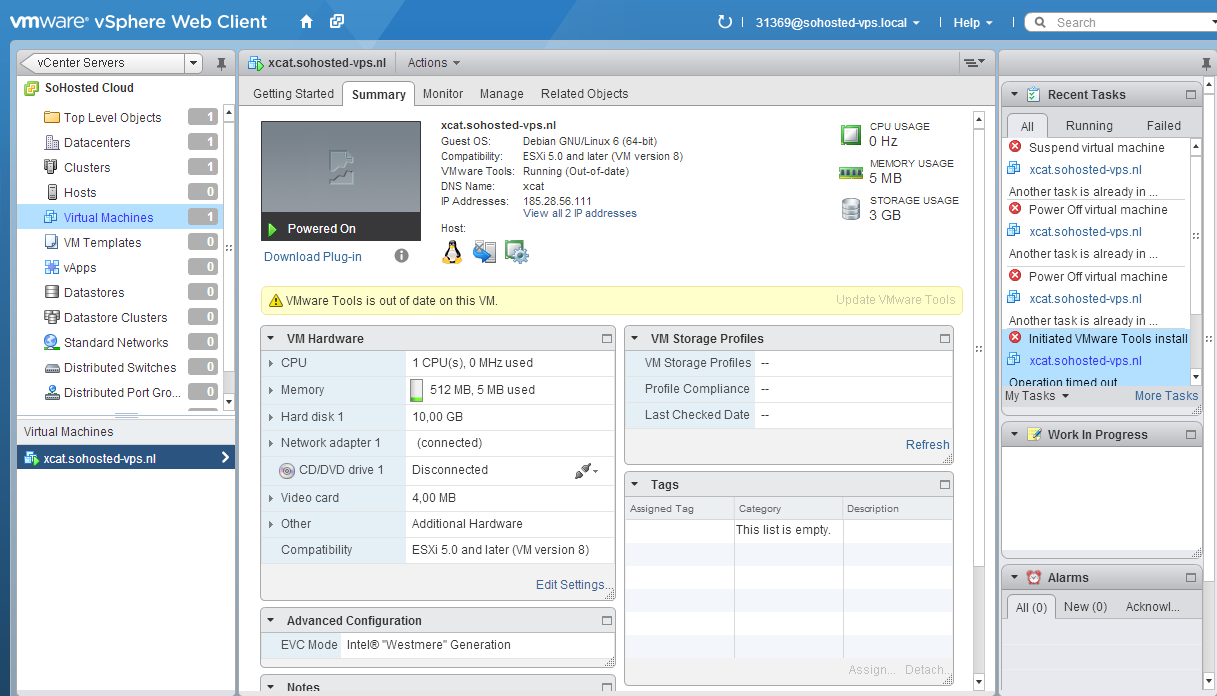
Task: Expand the CPU hardware row
Action: click(271, 363)
